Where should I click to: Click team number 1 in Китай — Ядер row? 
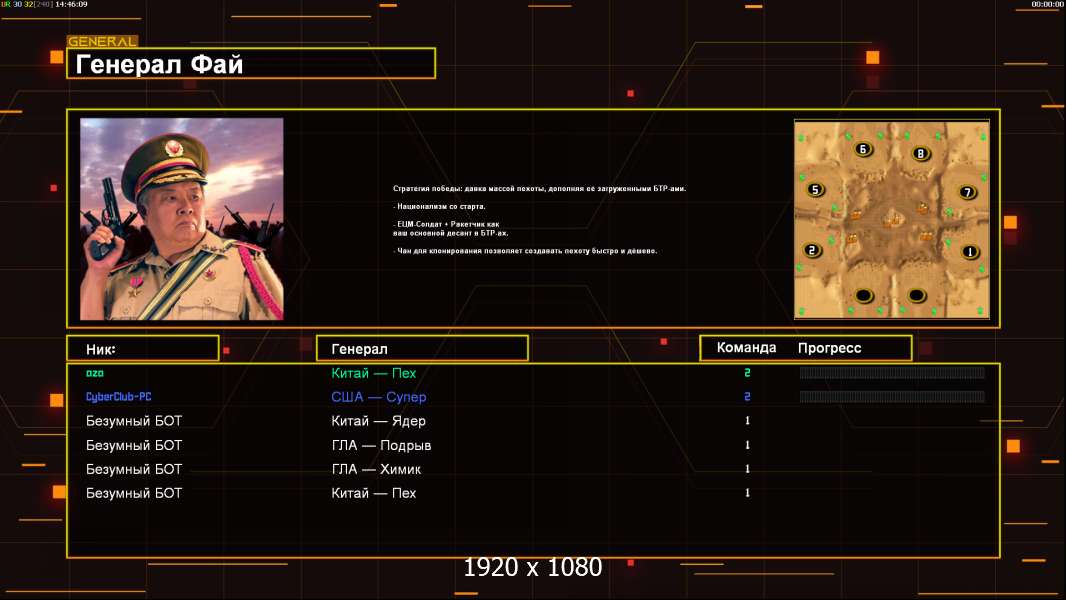[x=747, y=421]
